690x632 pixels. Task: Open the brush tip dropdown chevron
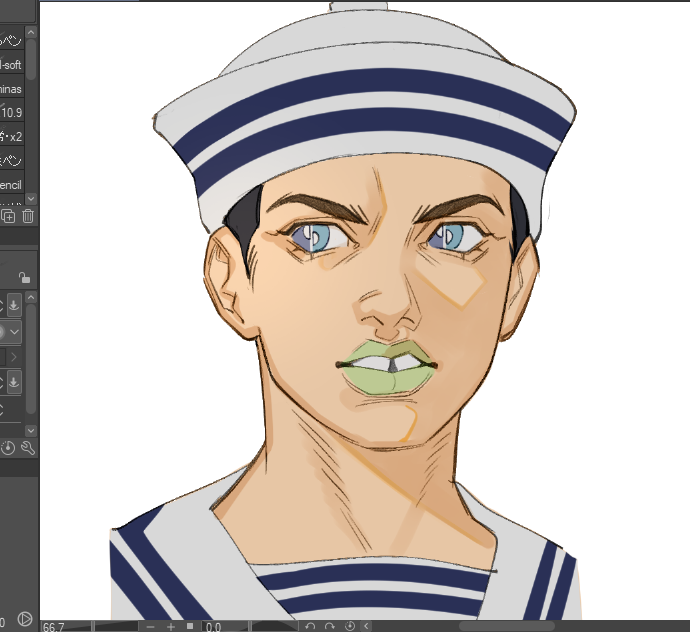14,332
